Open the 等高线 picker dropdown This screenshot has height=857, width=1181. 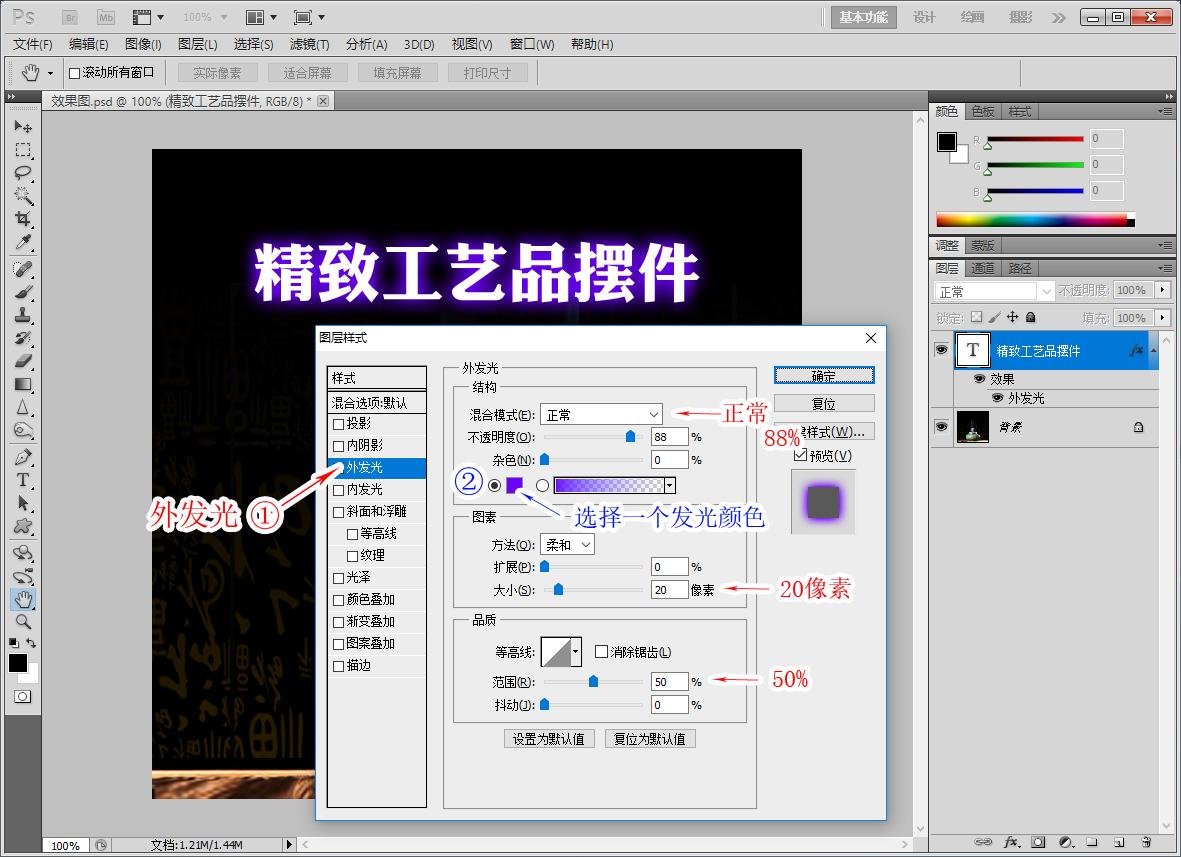coord(577,651)
